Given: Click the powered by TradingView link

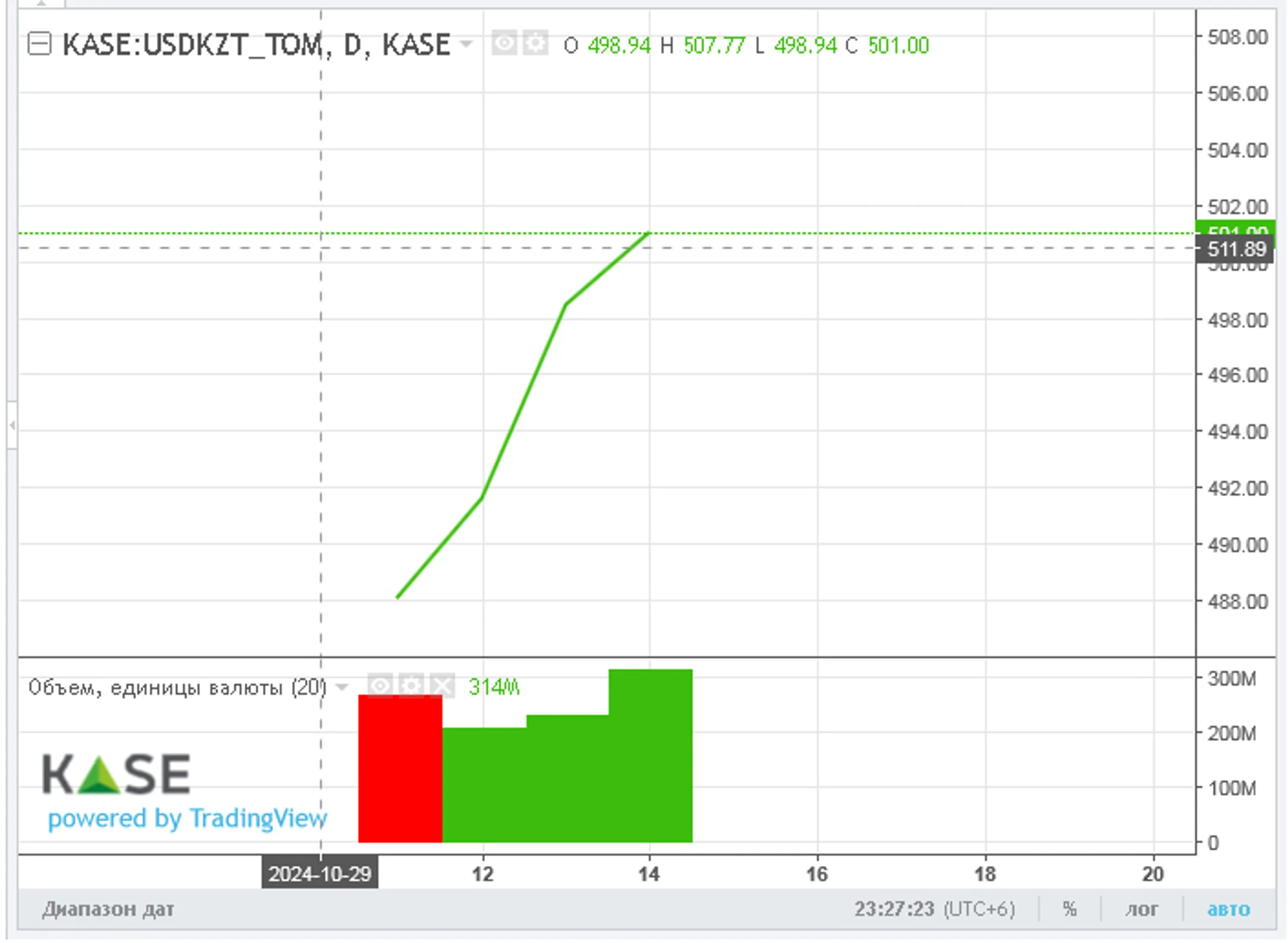Looking at the screenshot, I should pos(187,818).
